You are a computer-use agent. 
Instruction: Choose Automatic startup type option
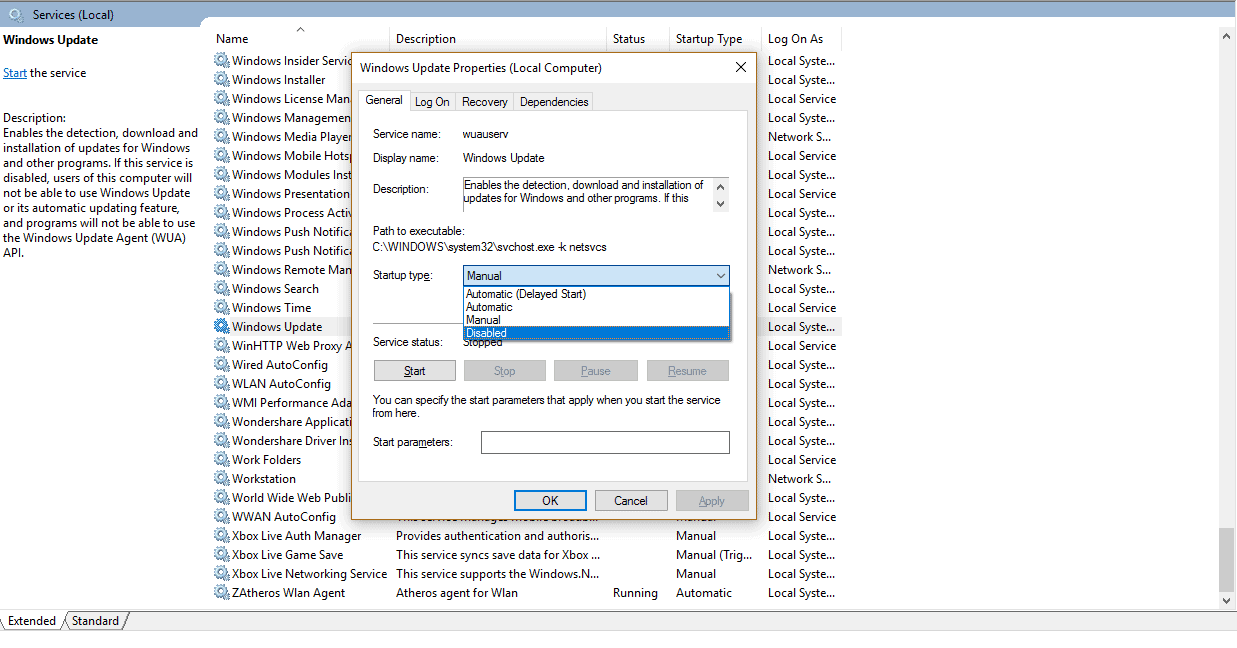click(596, 307)
